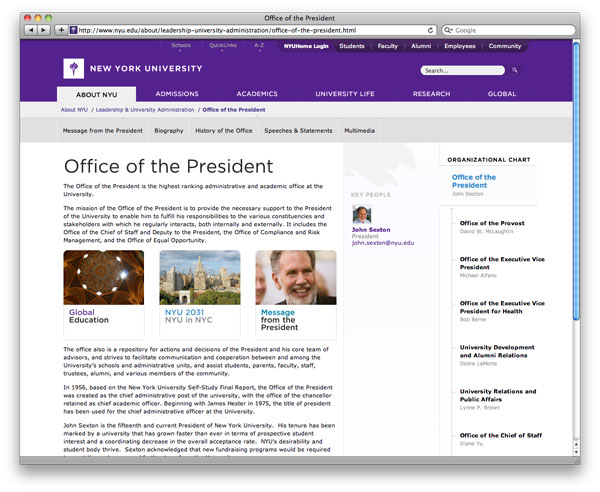Click the NYUHome Login link
The image size is (600, 492).
tap(305, 46)
